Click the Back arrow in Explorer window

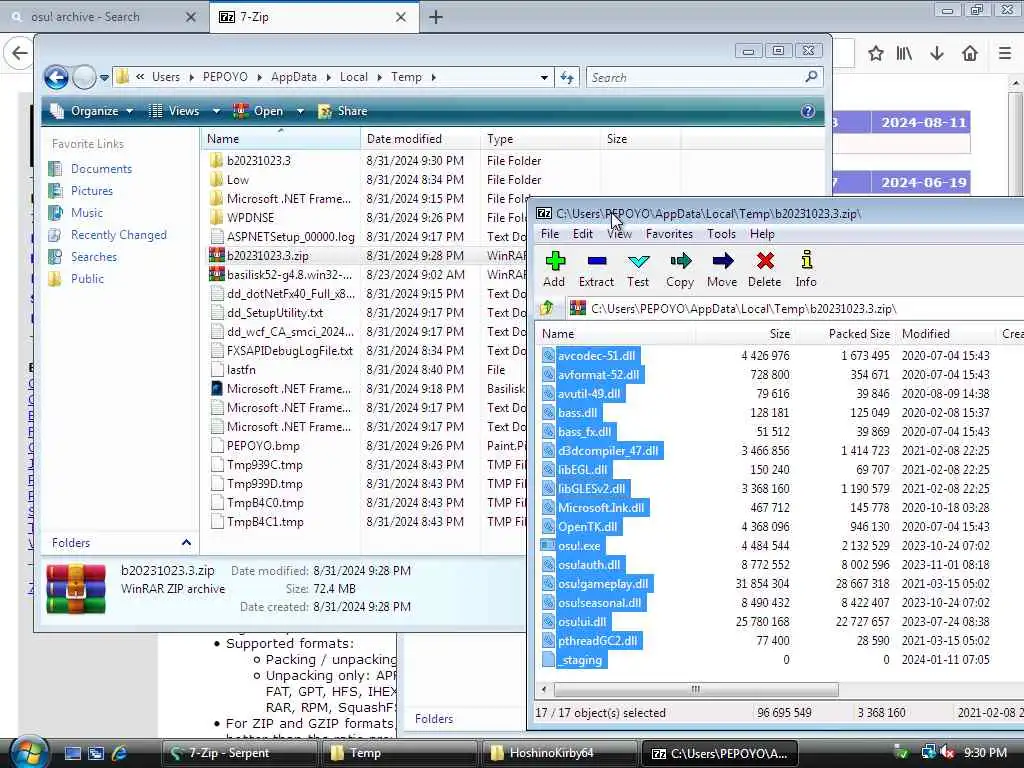[56, 78]
